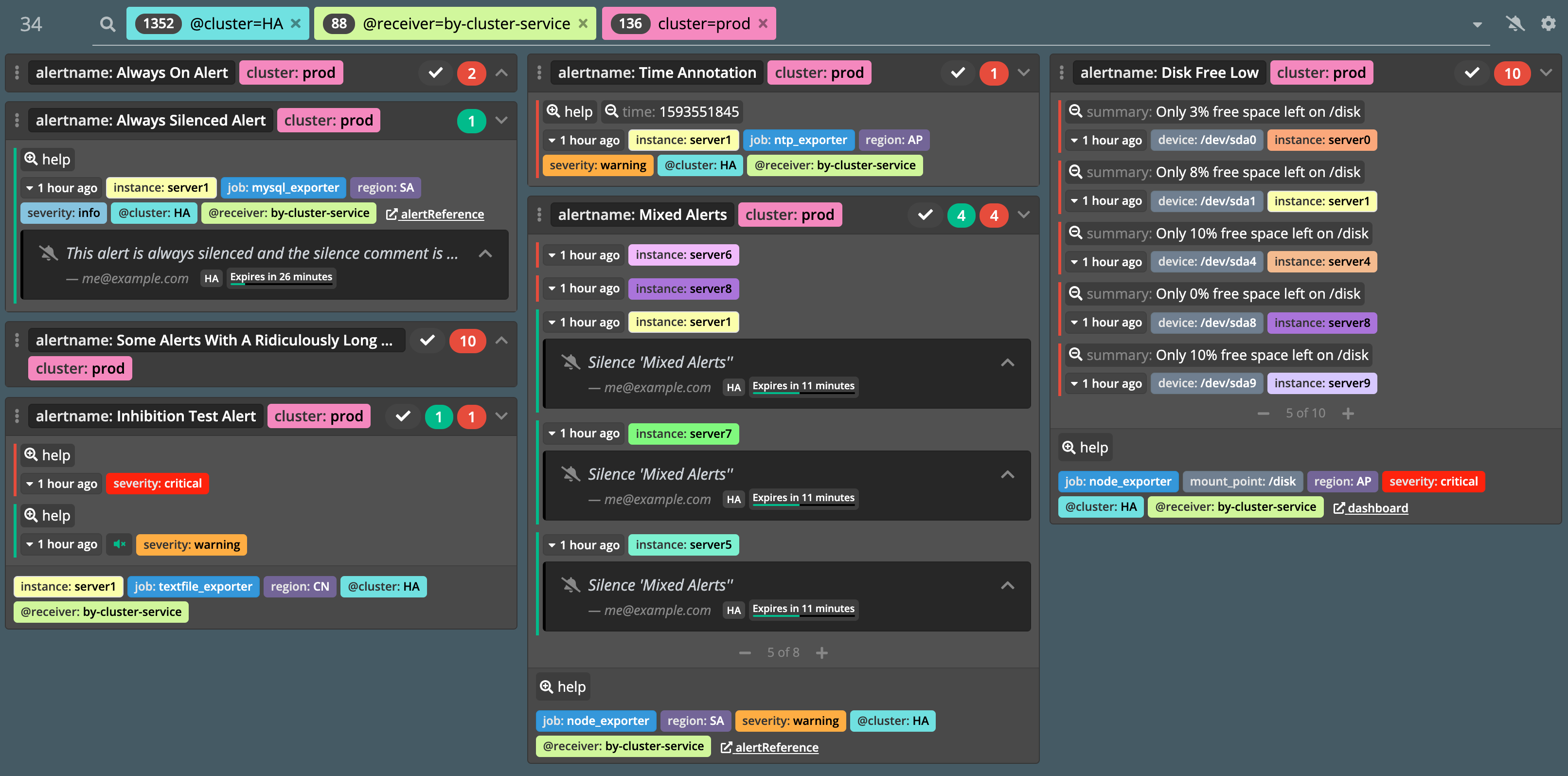Open the Always On Alert group drag menu
The image size is (1568, 776).
(x=17, y=72)
